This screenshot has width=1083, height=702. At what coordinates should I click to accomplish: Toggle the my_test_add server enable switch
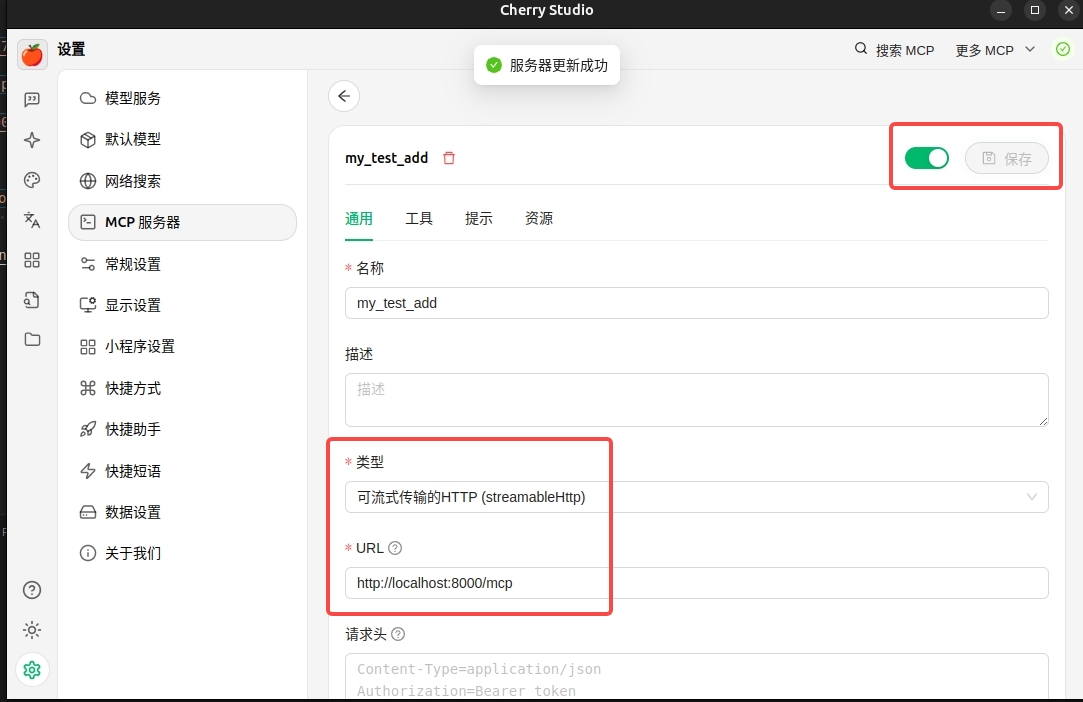926,158
